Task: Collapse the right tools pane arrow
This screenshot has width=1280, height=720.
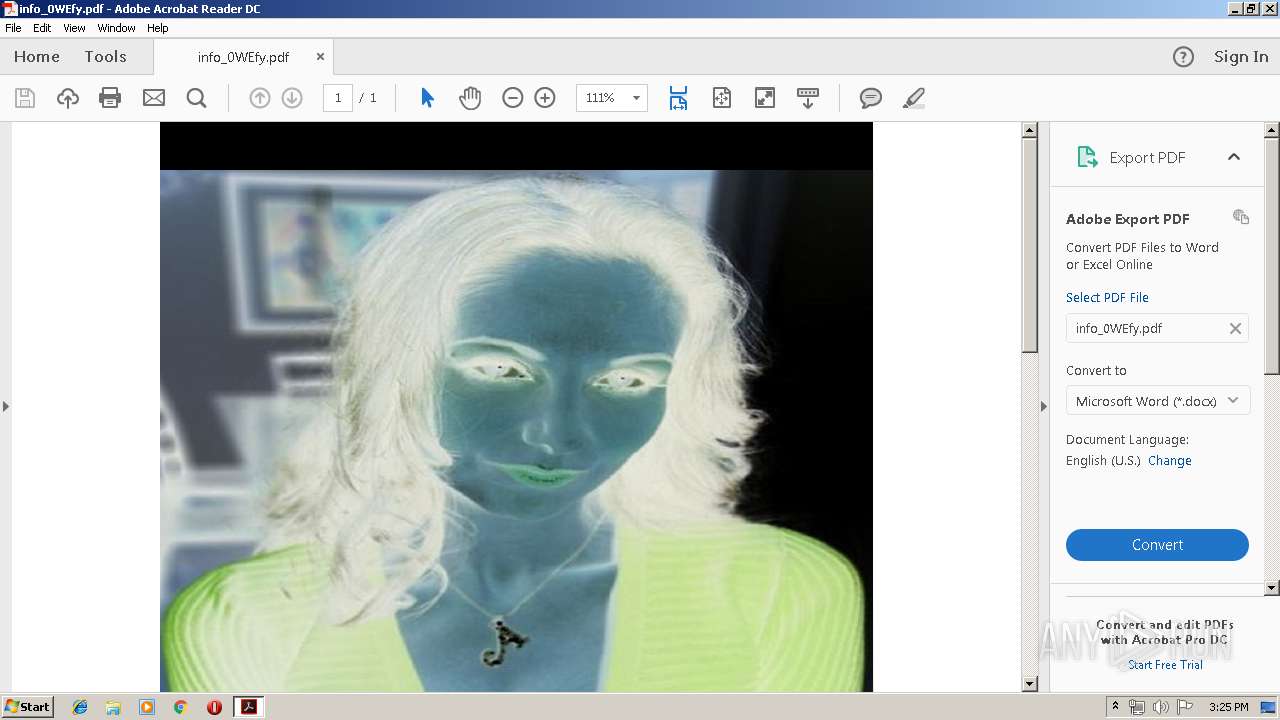Action: [1044, 406]
